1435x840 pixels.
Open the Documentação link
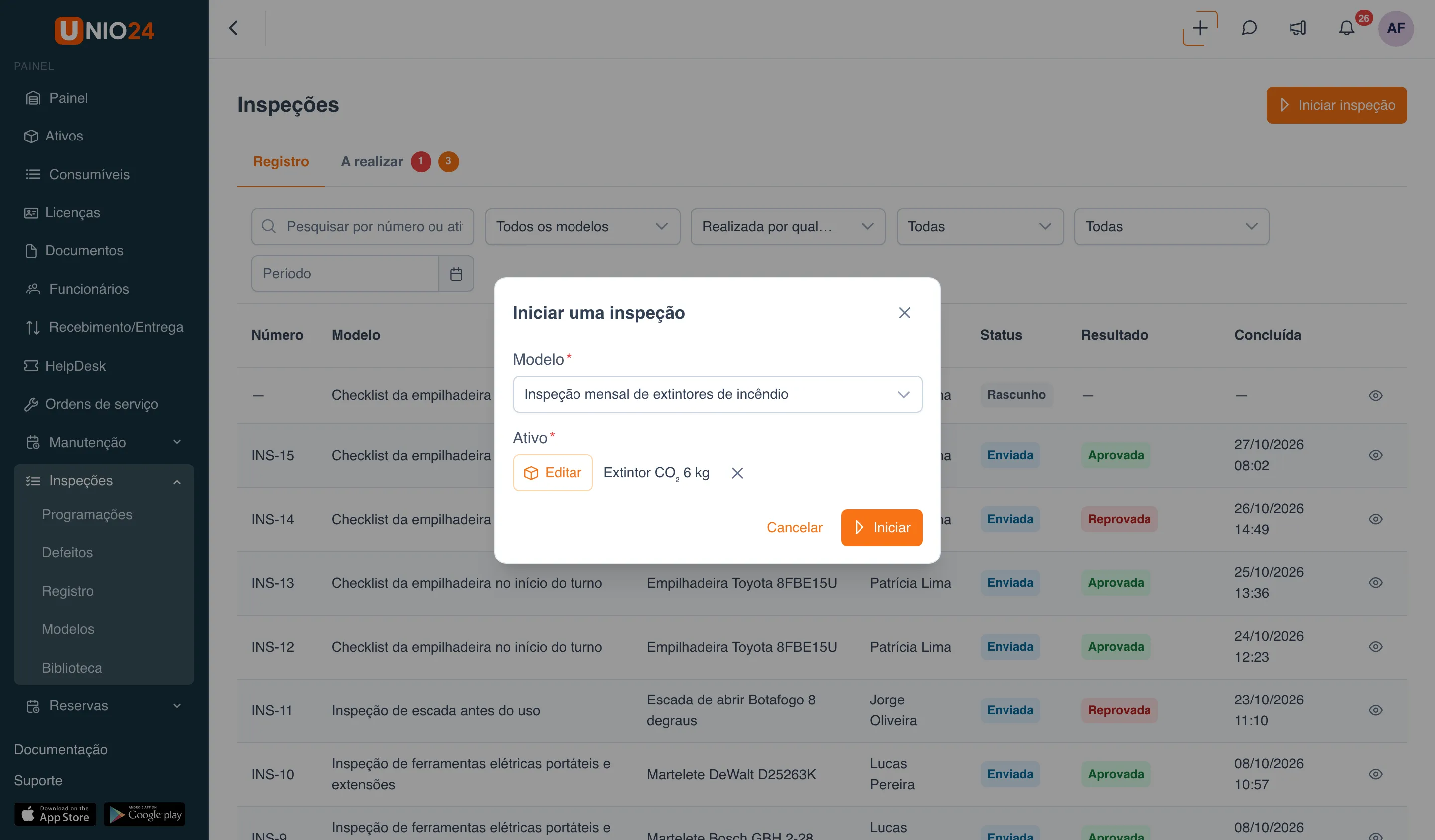click(x=61, y=750)
